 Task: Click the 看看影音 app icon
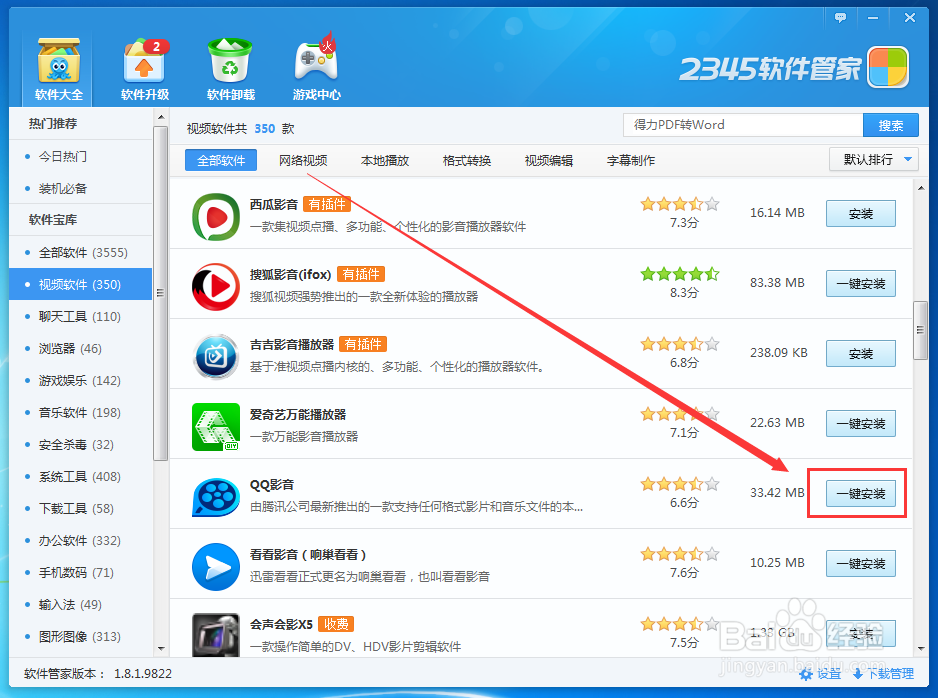215,566
